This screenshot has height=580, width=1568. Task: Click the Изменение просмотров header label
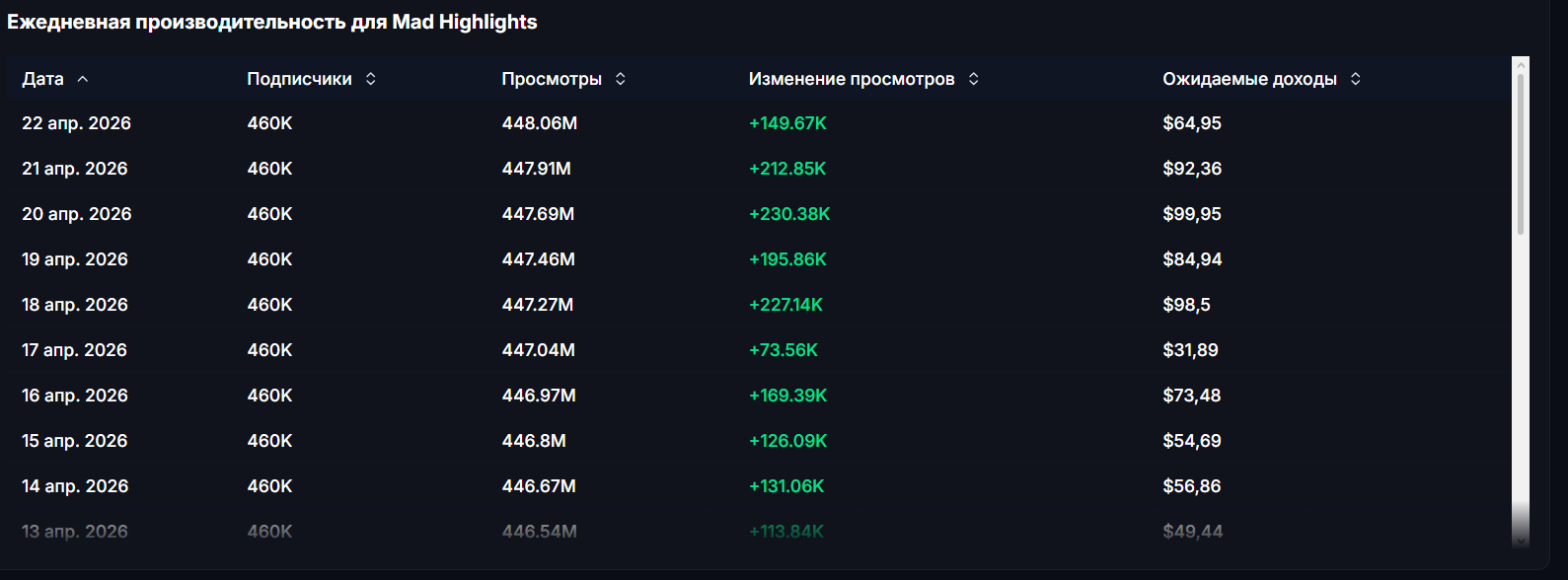852,79
